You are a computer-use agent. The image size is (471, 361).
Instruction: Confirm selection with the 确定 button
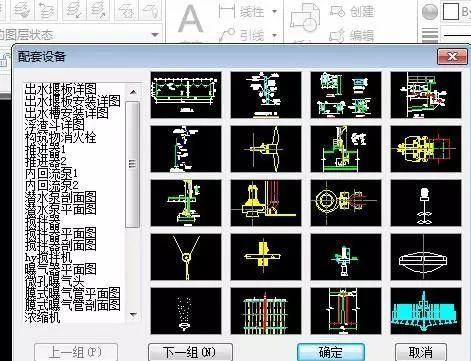click(331, 352)
